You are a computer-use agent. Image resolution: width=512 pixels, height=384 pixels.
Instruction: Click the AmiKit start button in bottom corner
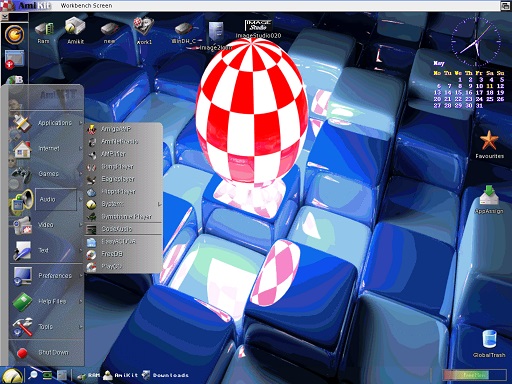[12, 376]
